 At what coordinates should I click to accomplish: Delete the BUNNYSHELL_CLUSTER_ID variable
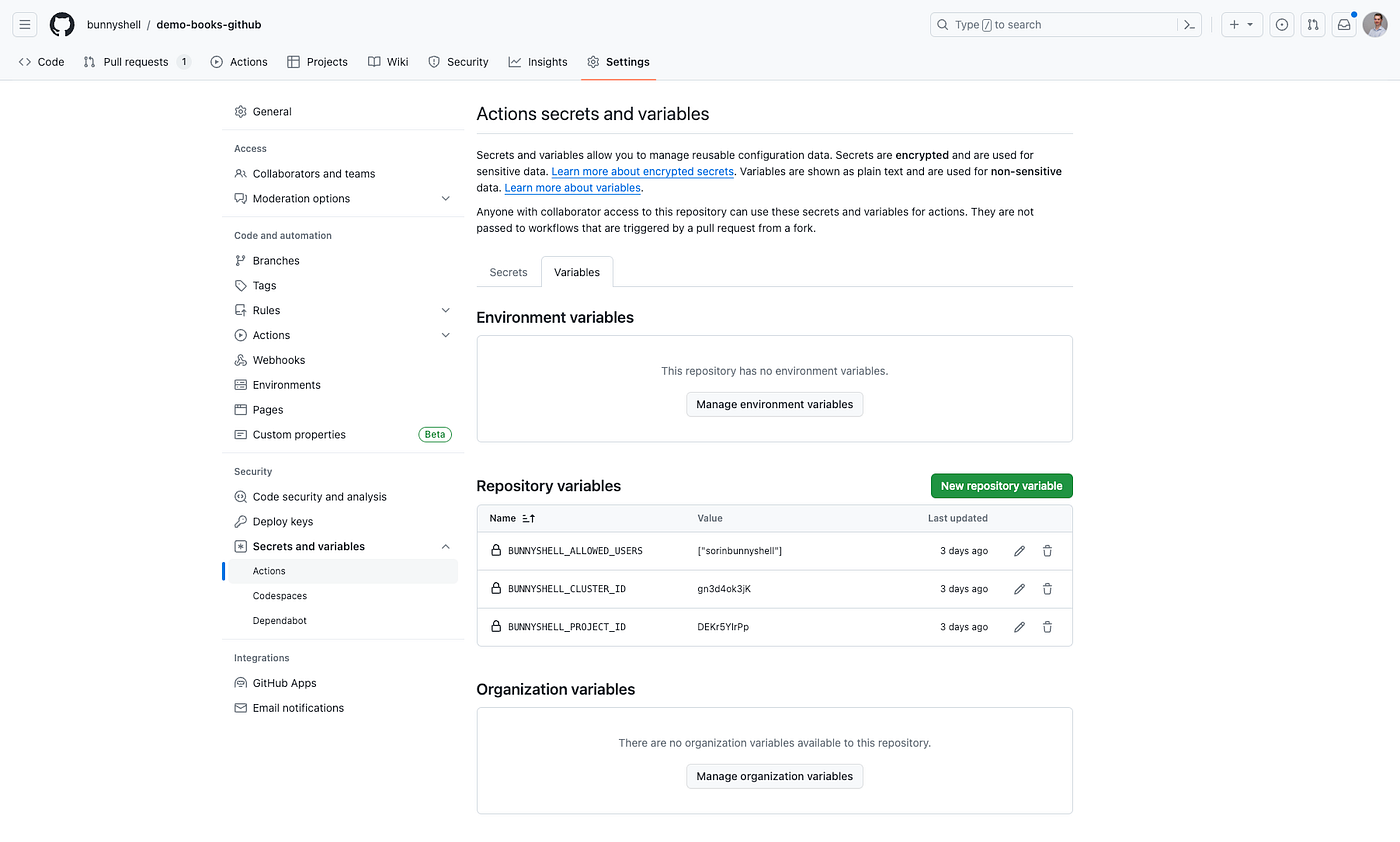pyautogui.click(x=1047, y=589)
